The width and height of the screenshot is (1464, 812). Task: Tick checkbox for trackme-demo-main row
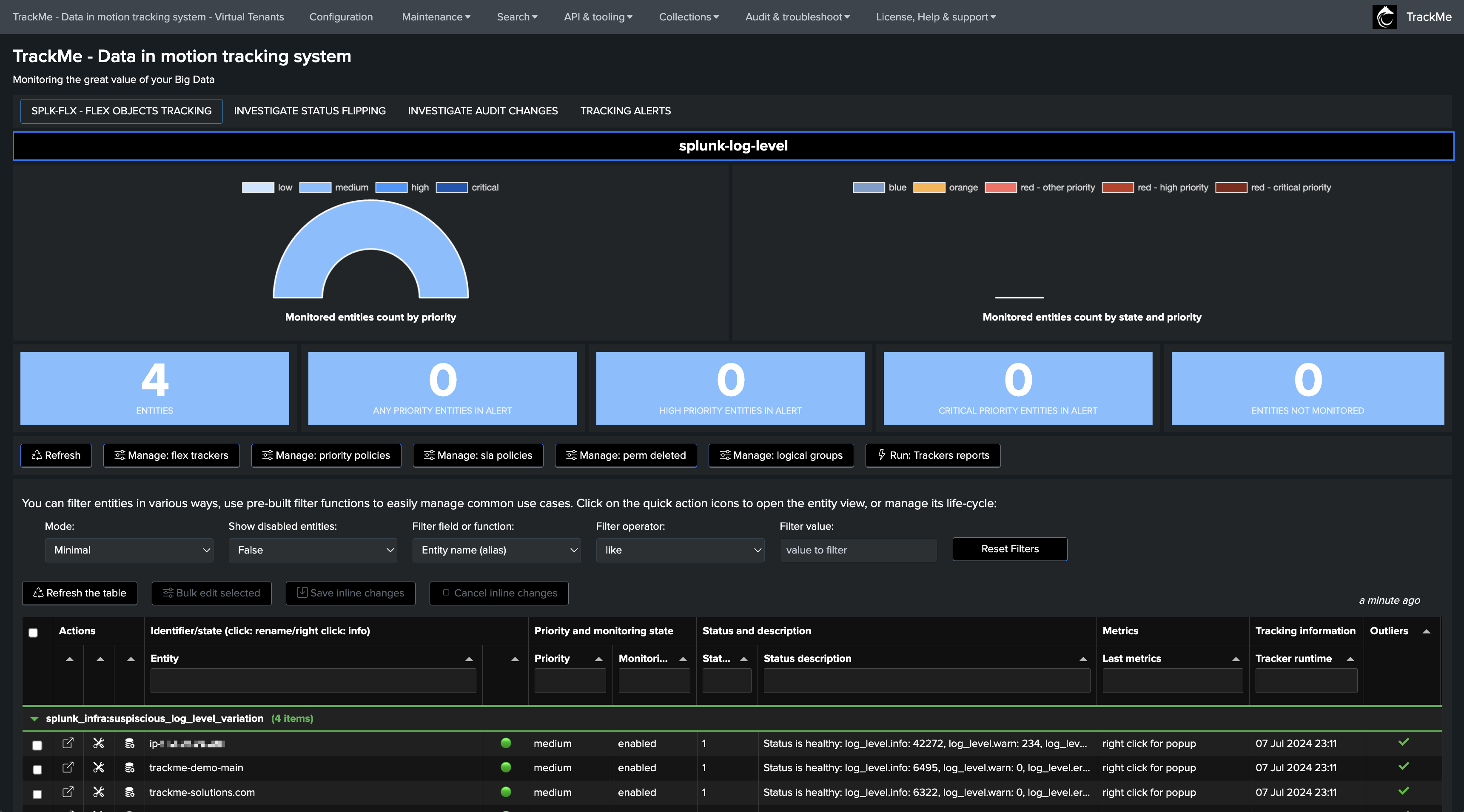tap(37, 769)
